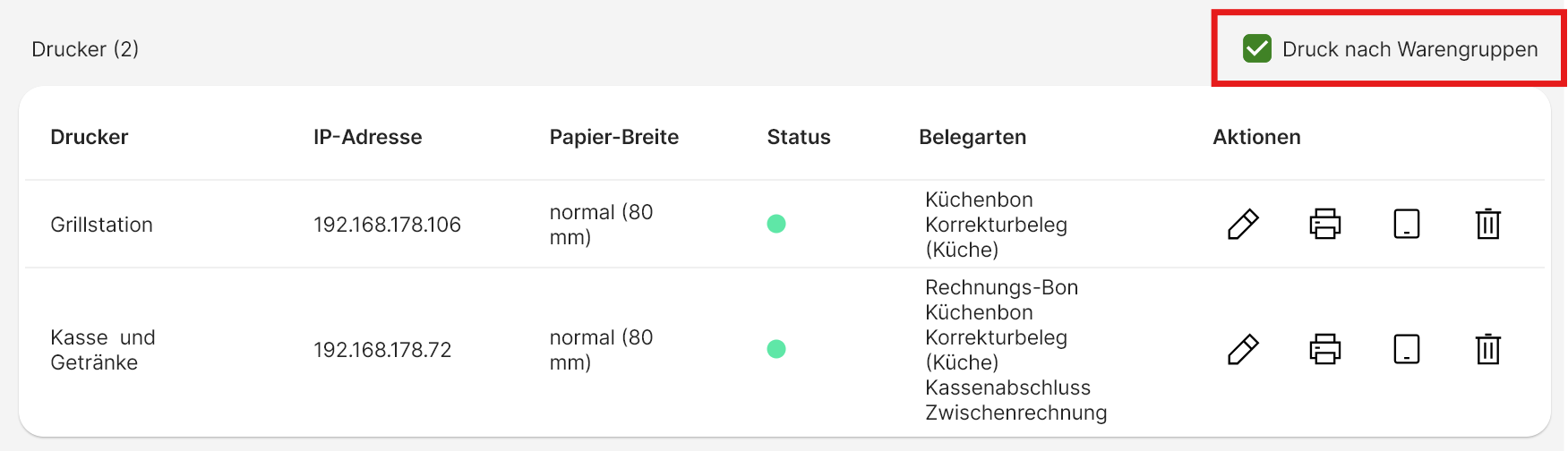The image size is (1568, 451).
Task: Print test page for Kasse und Getränke
Action: pyautogui.click(x=1324, y=349)
